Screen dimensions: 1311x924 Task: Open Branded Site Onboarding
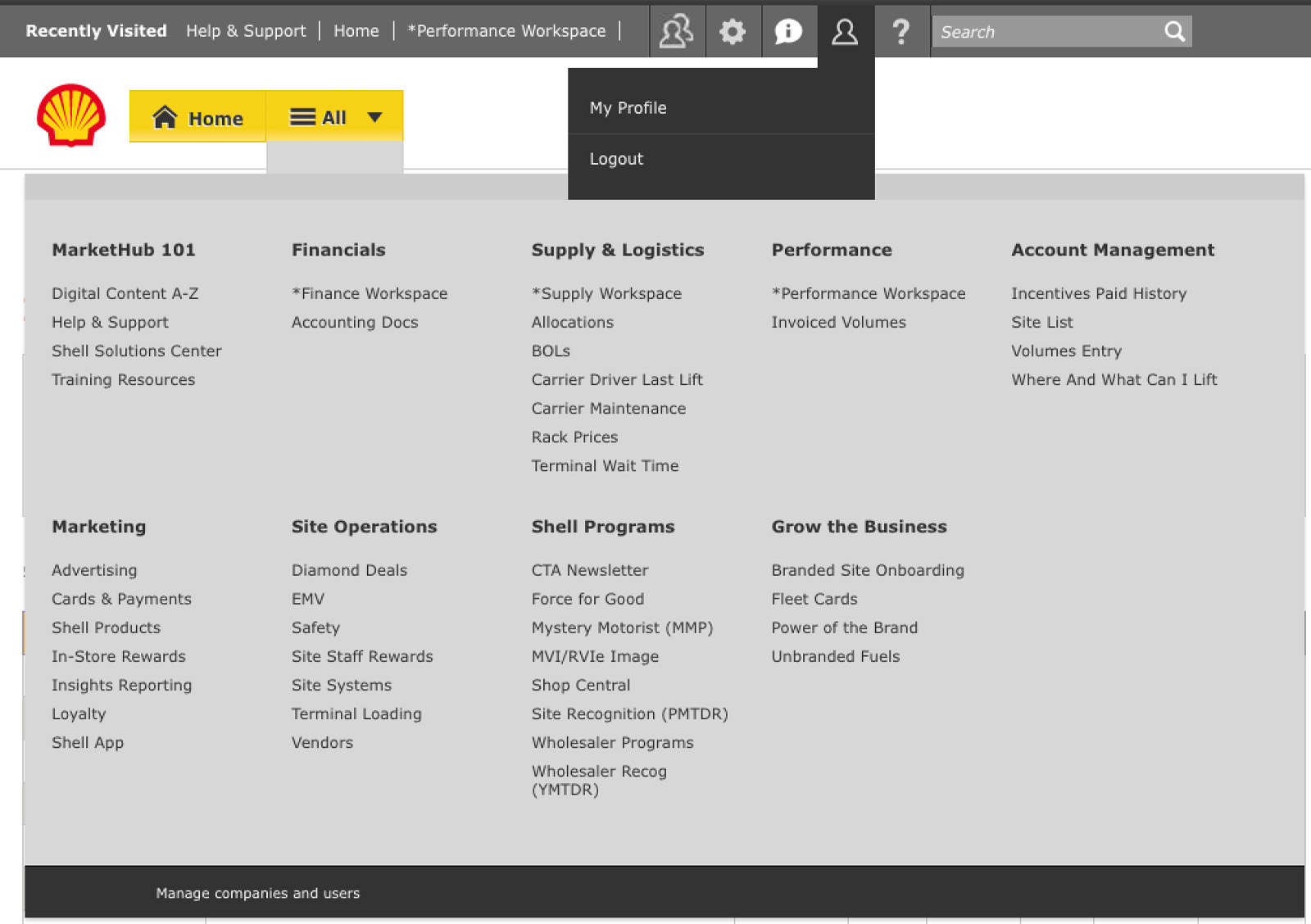[867, 570]
